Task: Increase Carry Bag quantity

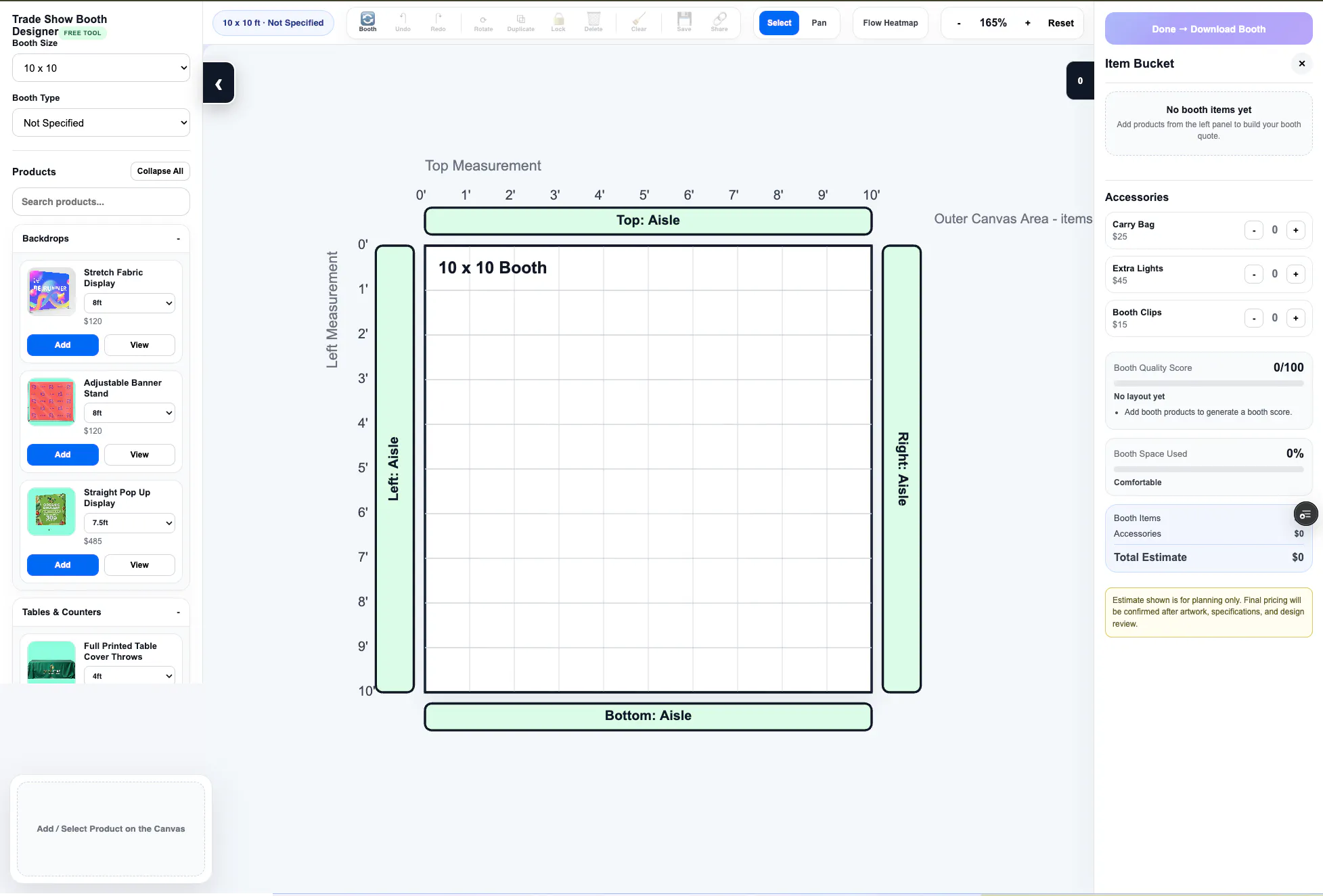Action: click(1295, 230)
